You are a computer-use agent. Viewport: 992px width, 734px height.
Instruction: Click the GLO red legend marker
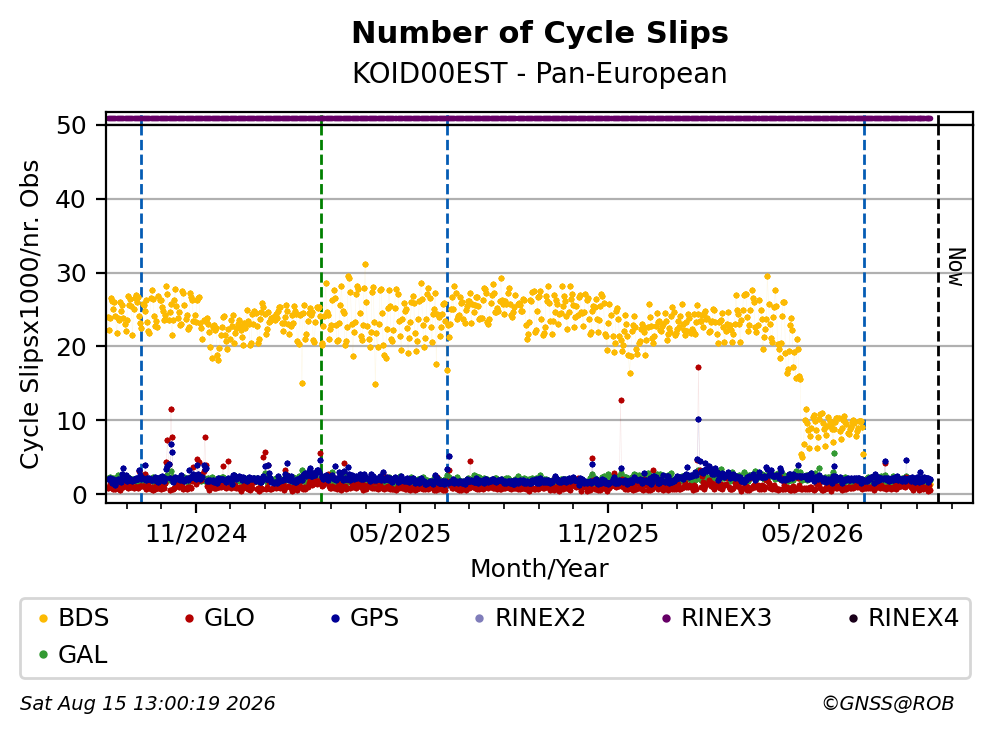(189, 618)
